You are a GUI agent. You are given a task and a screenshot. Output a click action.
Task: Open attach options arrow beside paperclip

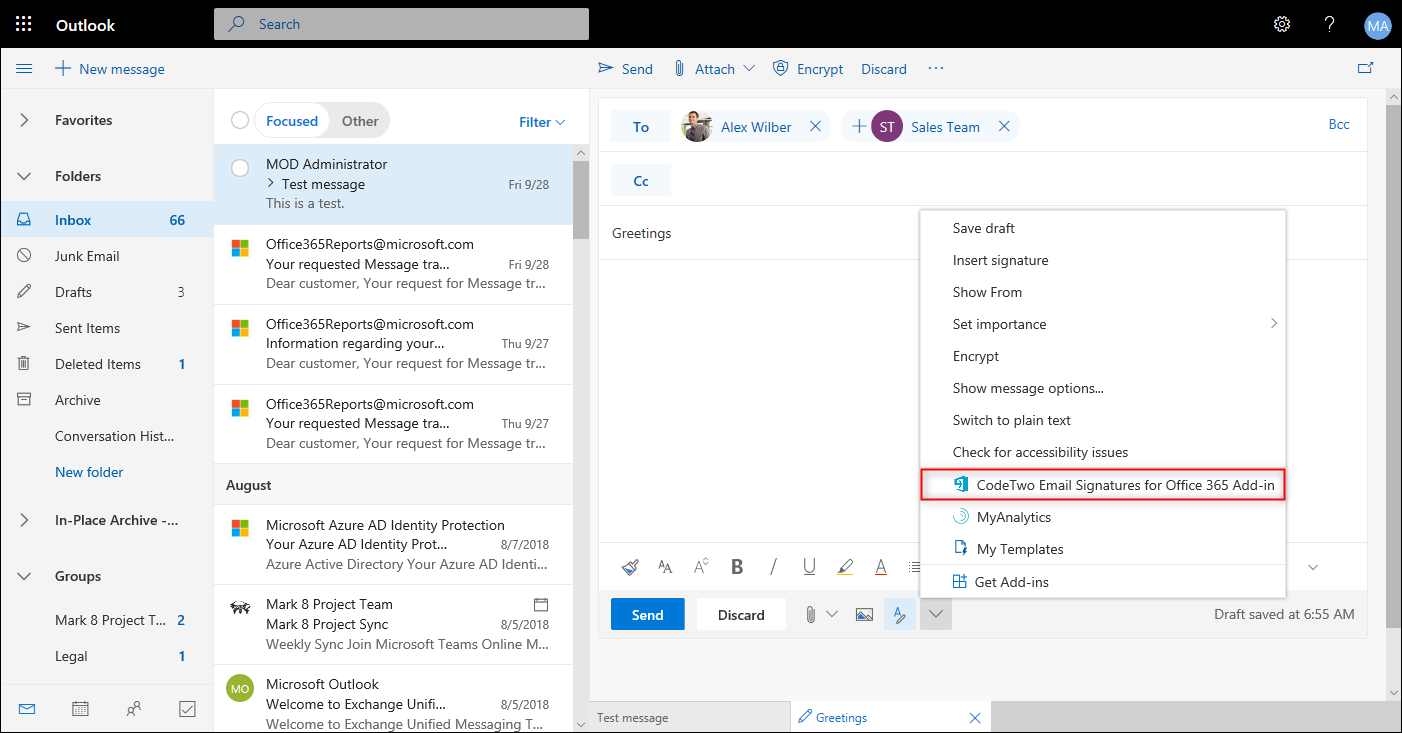click(832, 615)
